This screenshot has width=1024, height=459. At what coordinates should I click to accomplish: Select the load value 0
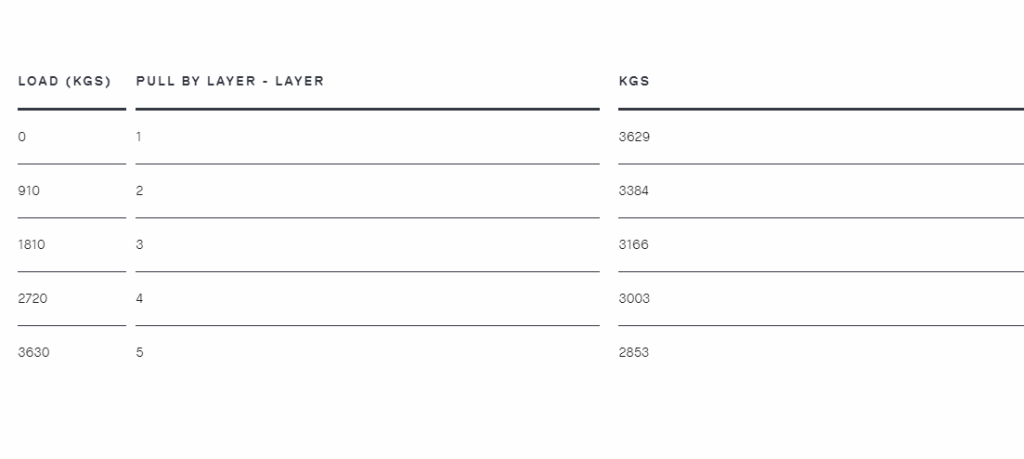coord(22,137)
